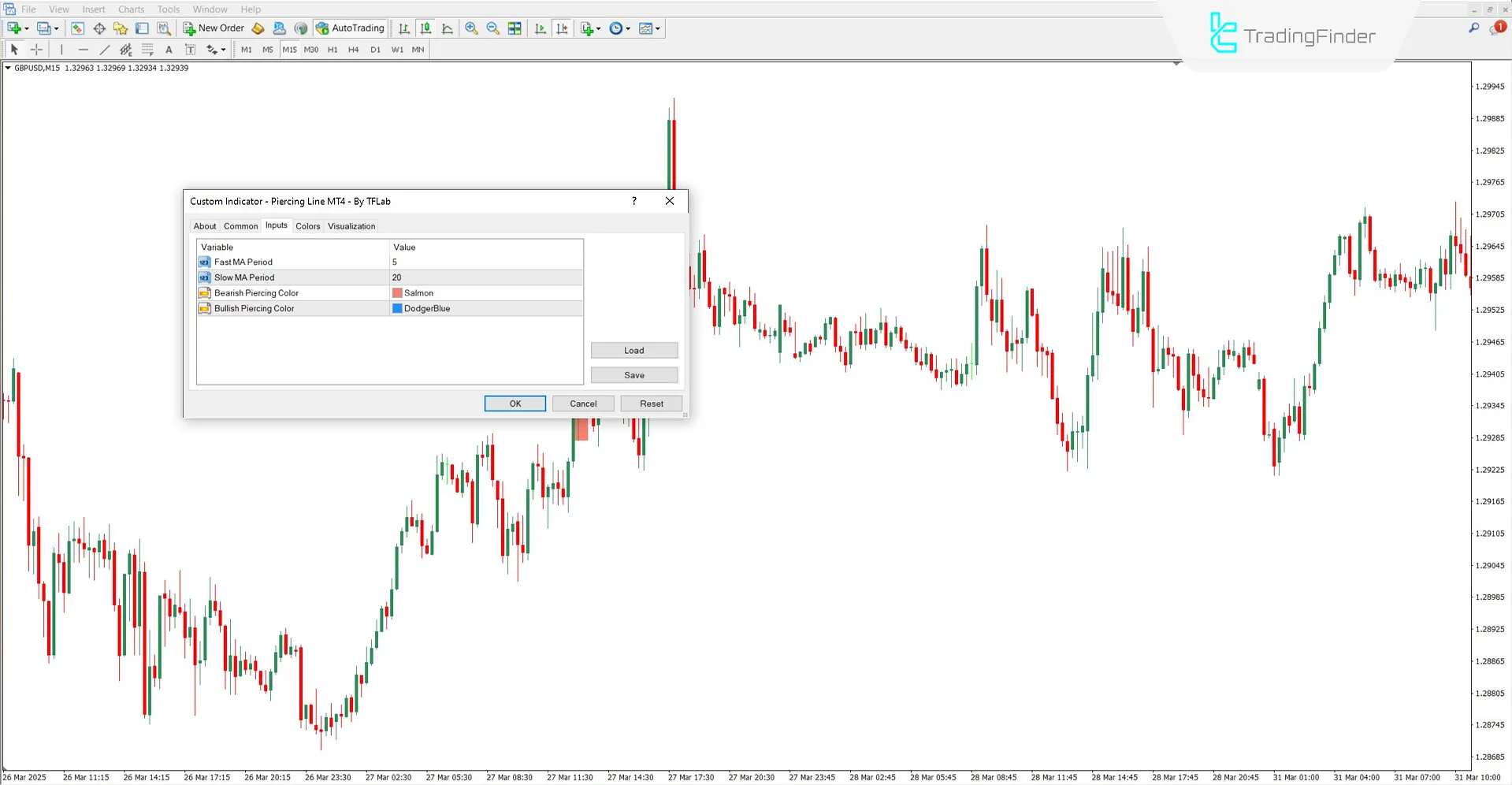Expand the Templates dropdown arrow
The image size is (1512, 785).
(657, 28)
